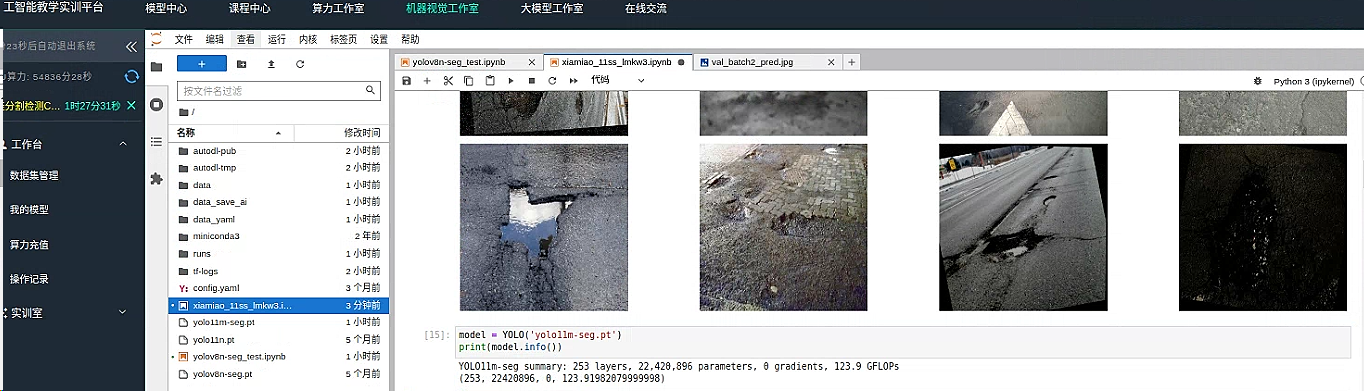1364x391 pixels.
Task: Click the blue new launcher plus button
Action: tap(201, 63)
